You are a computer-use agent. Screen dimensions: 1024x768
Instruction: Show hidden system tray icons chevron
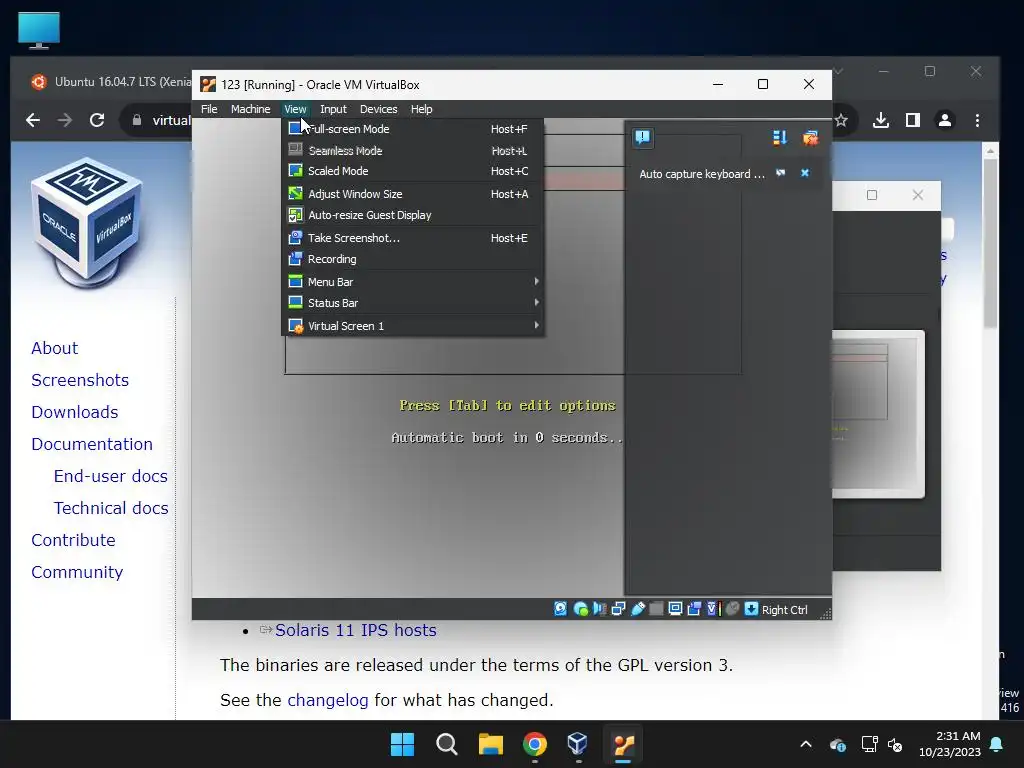click(806, 744)
